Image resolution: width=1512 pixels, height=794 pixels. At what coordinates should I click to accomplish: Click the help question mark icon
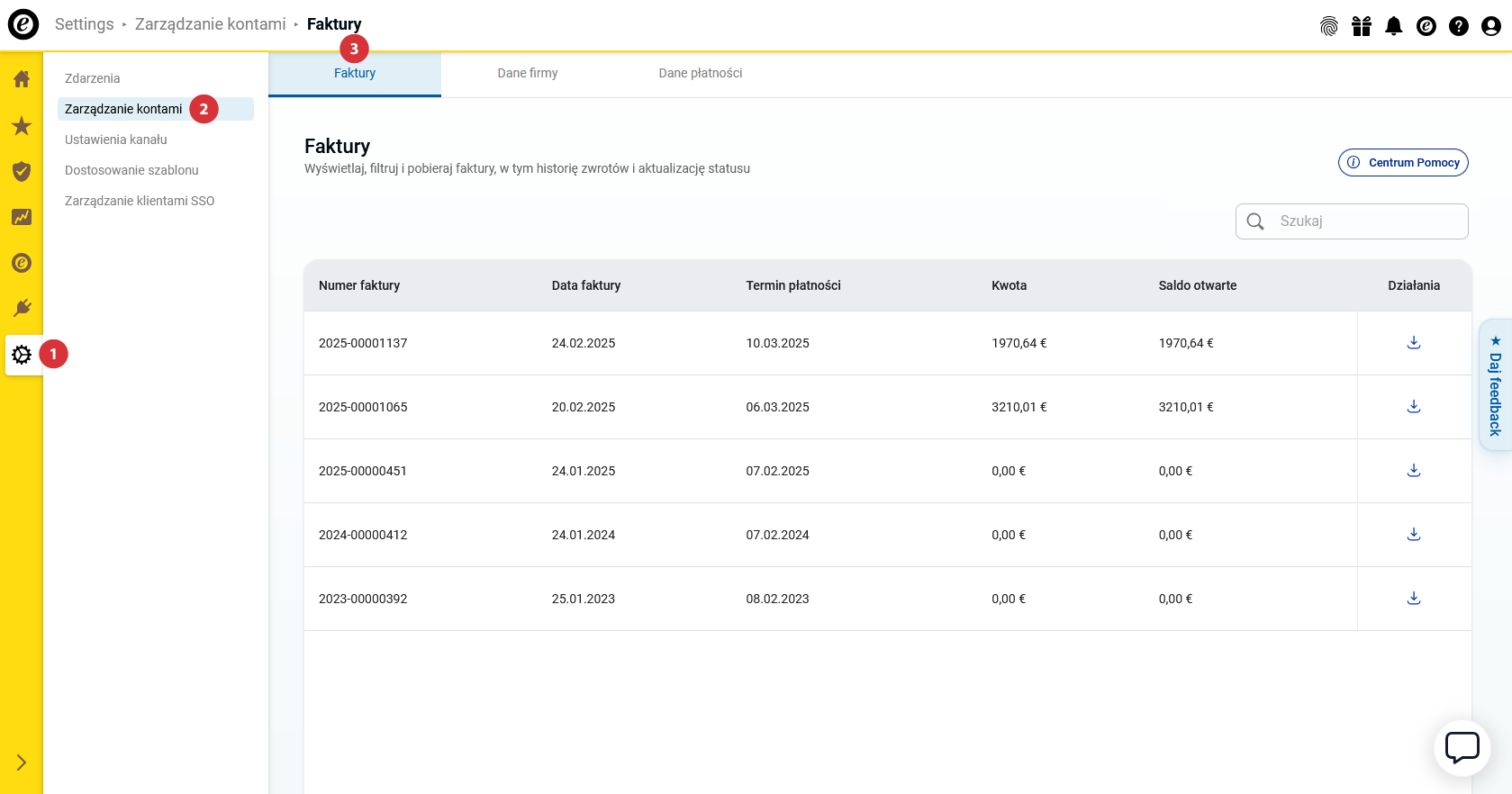(1459, 26)
